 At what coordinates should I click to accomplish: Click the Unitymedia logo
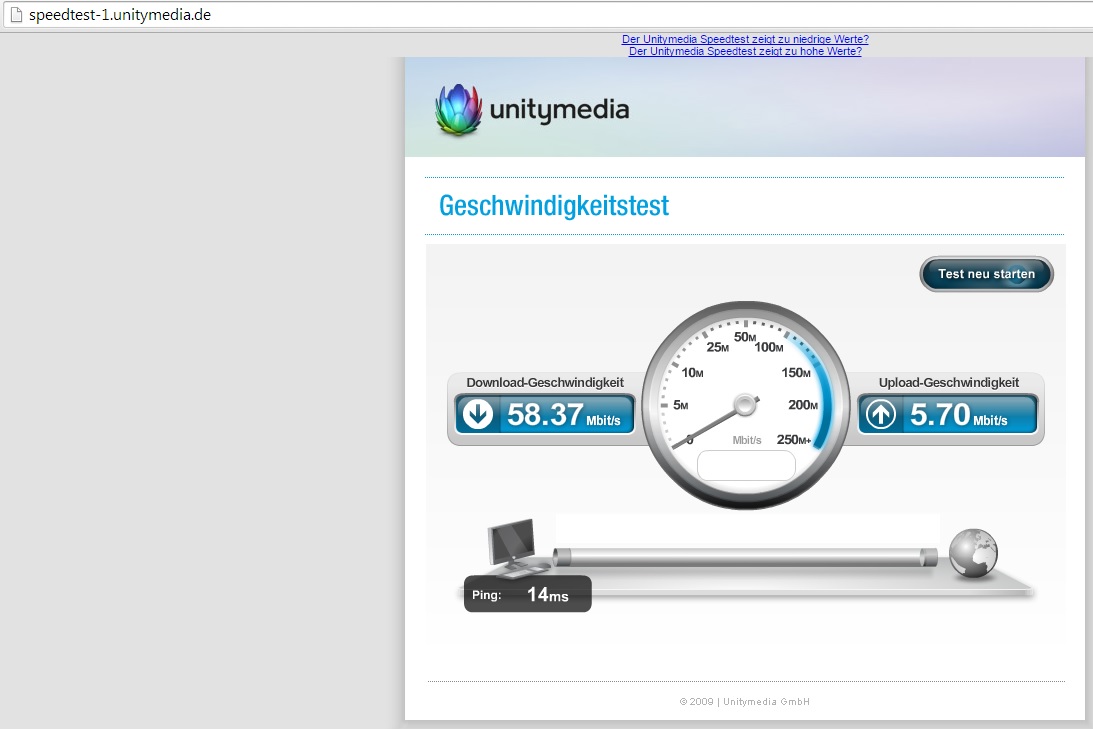click(x=532, y=109)
